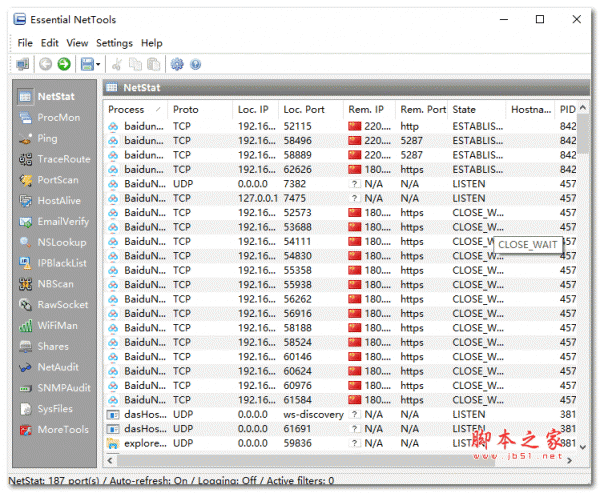The height and width of the screenshot is (493, 600).
Task: Sort by the Proto column header
Action: [200, 109]
